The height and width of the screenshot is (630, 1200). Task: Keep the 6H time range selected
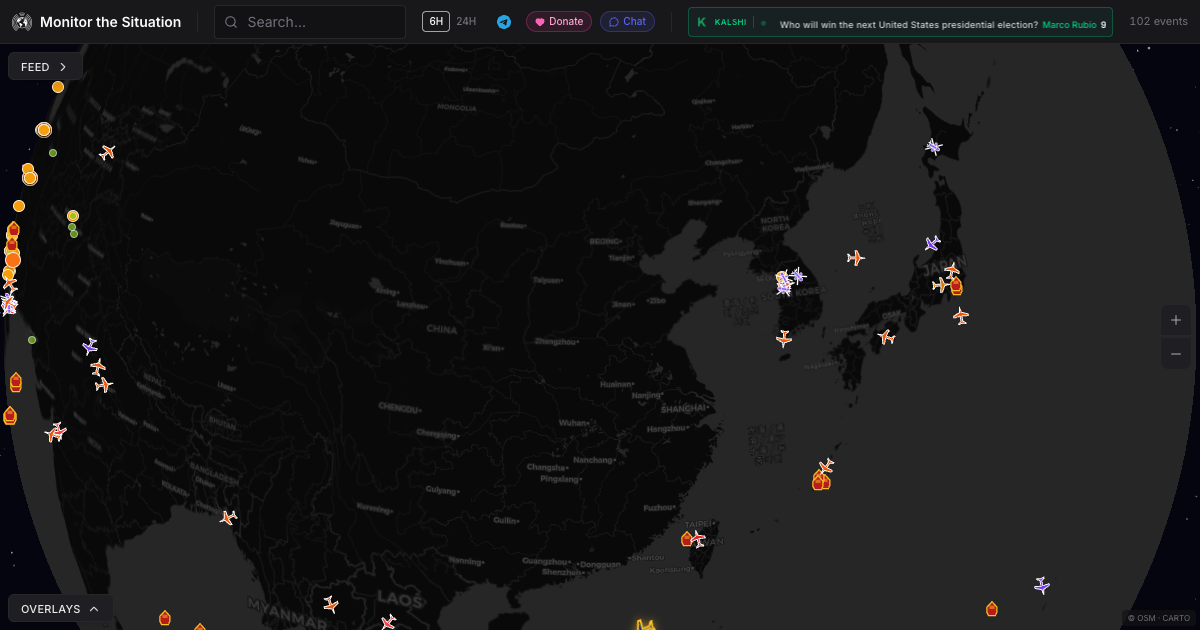tap(435, 21)
